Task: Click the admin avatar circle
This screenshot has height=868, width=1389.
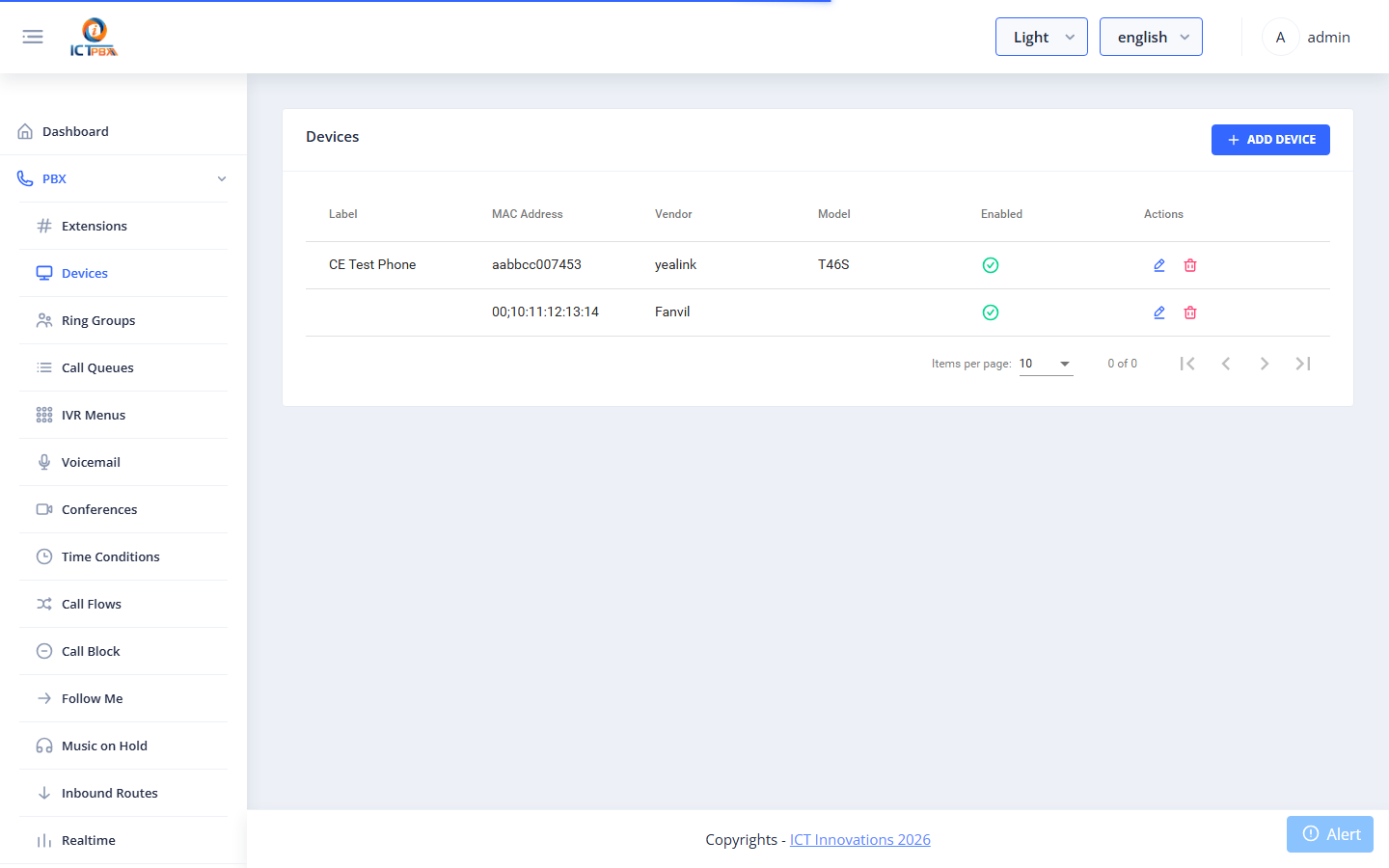Action: 1280,37
